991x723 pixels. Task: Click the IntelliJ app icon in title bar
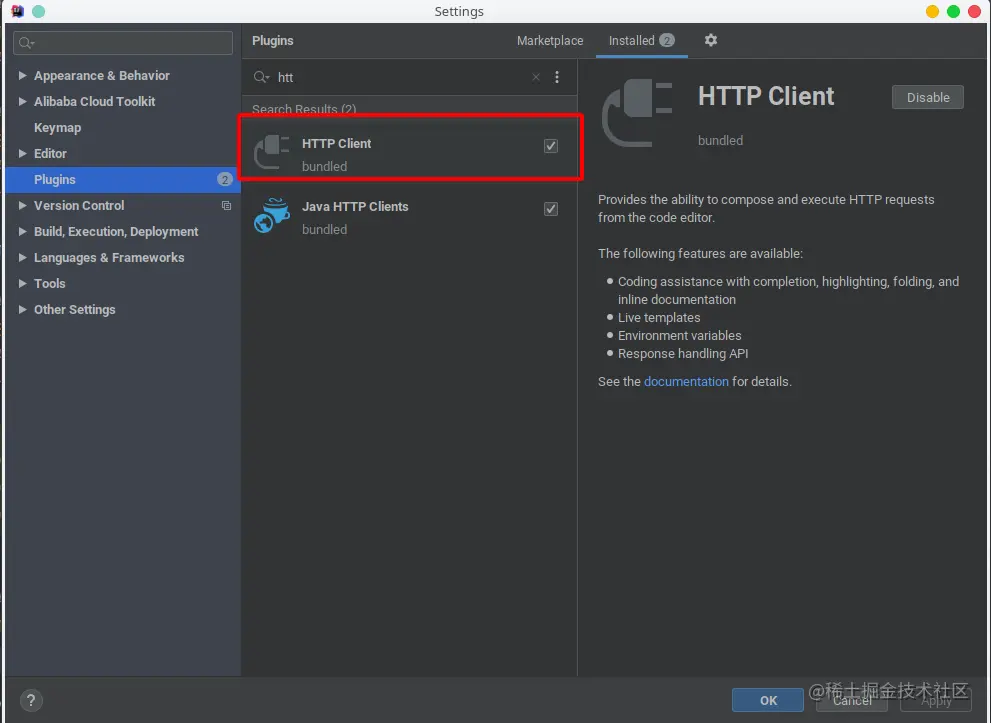(x=18, y=11)
